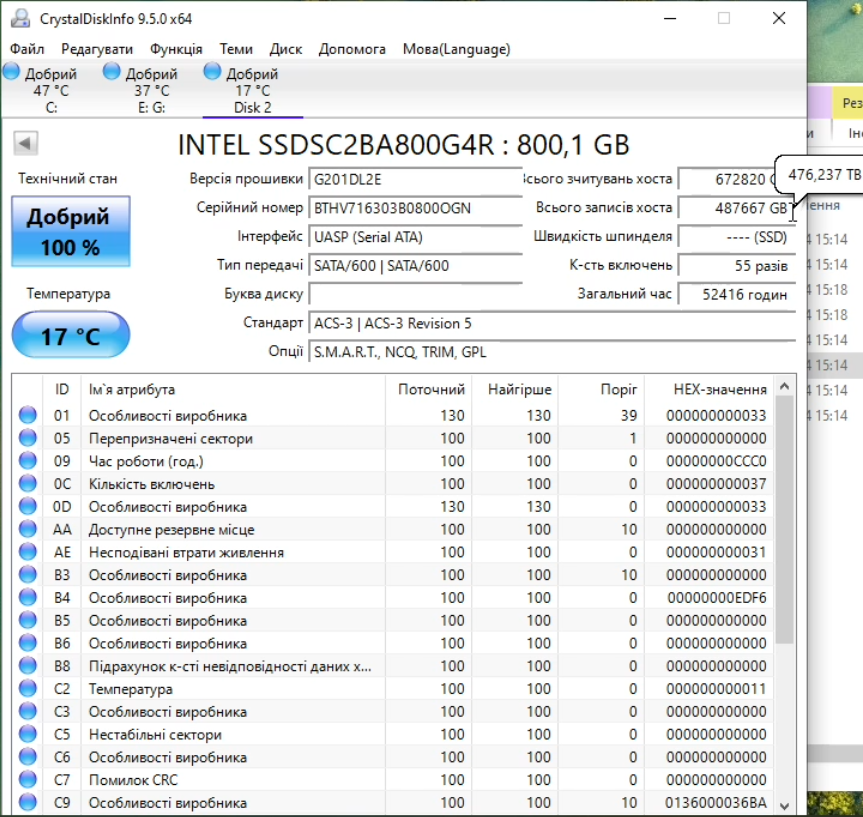The width and height of the screenshot is (863, 817).
Task: Click the rotation rate field ---- (SSD)
Action: tap(736, 237)
